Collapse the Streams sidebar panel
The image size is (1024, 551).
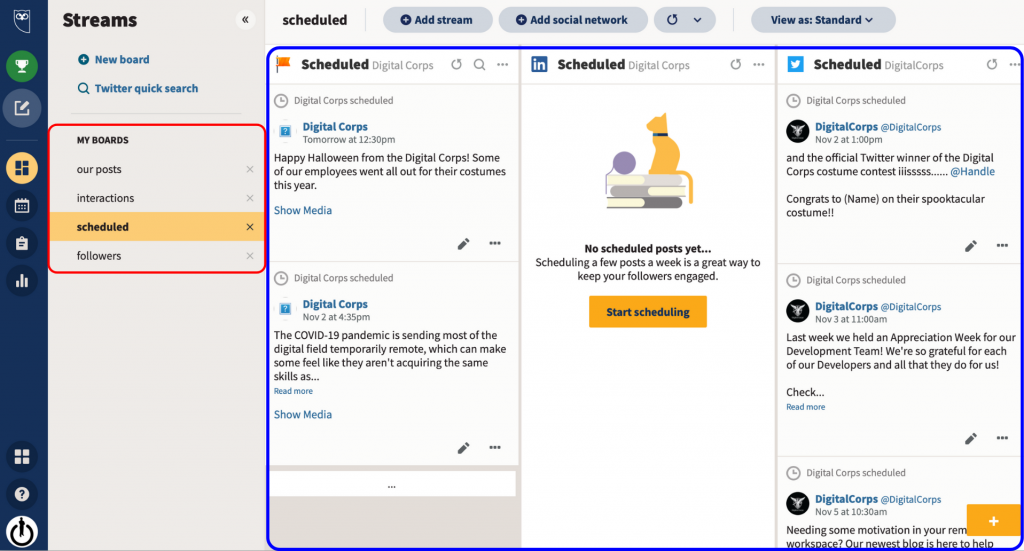point(245,20)
